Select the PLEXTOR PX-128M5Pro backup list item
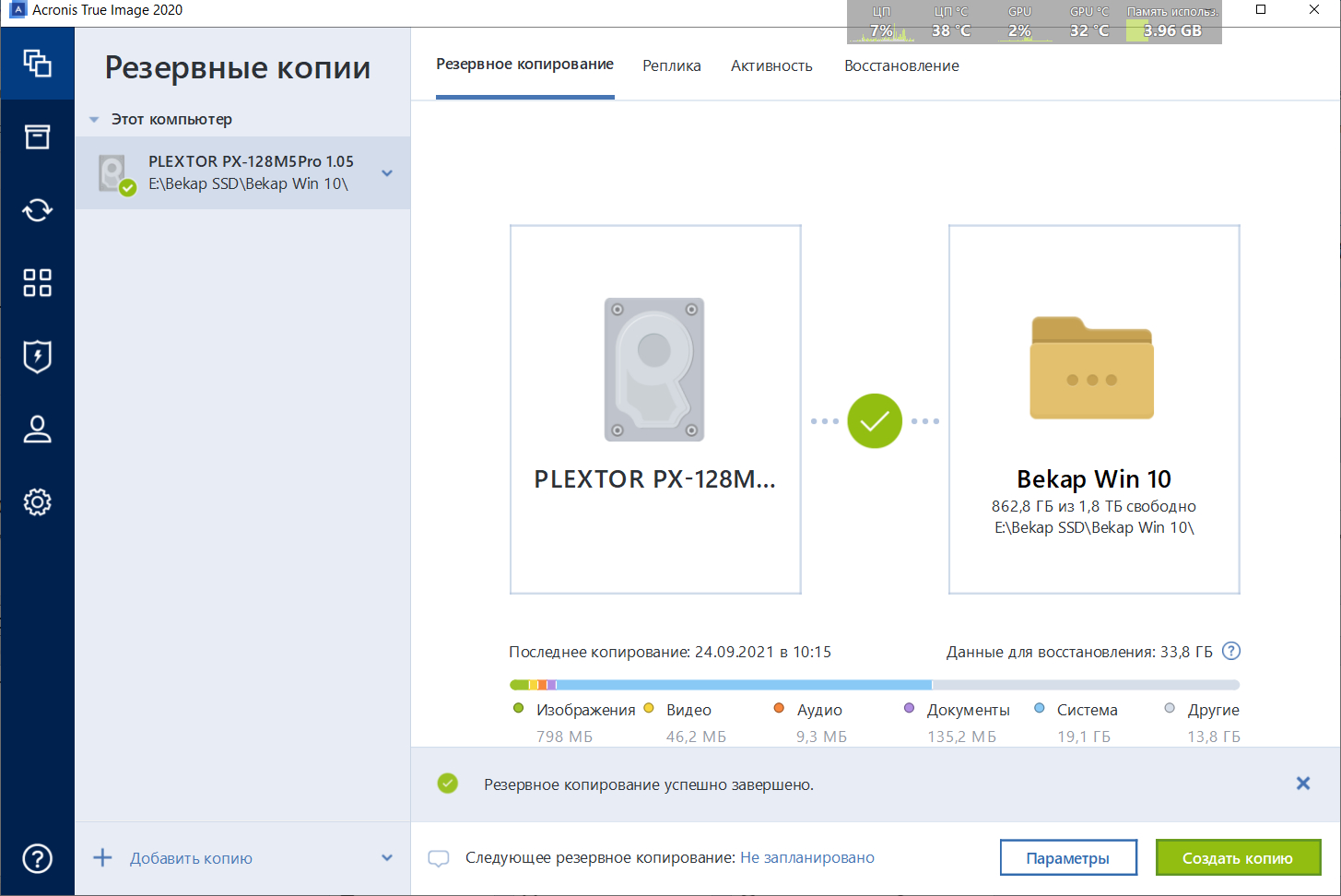This screenshot has width=1341, height=896. 242,173
